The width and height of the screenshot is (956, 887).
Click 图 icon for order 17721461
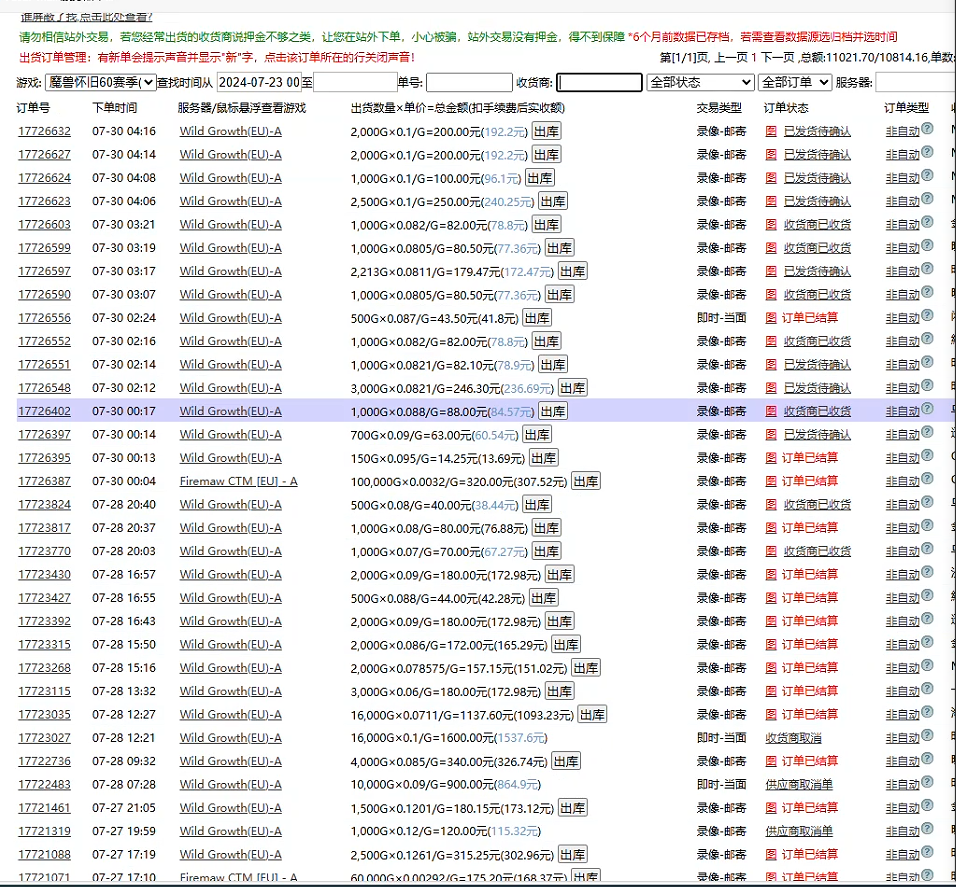(x=770, y=808)
